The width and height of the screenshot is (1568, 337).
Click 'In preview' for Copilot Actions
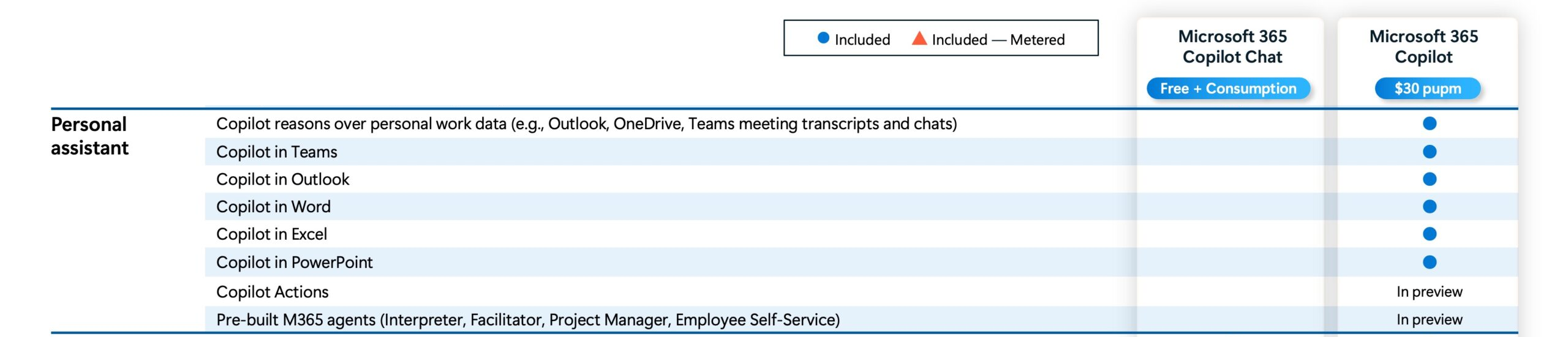[x=1429, y=292]
